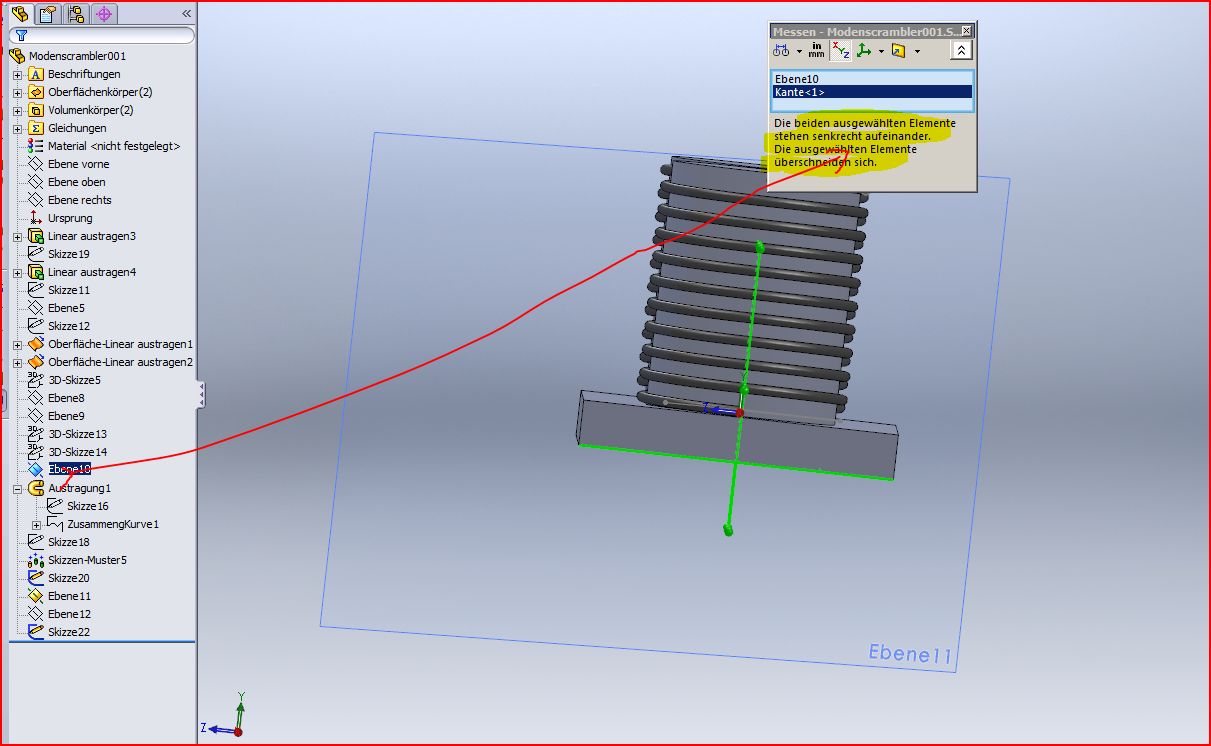Select Ebene rechts plane
1211x746 pixels.
click(x=79, y=200)
